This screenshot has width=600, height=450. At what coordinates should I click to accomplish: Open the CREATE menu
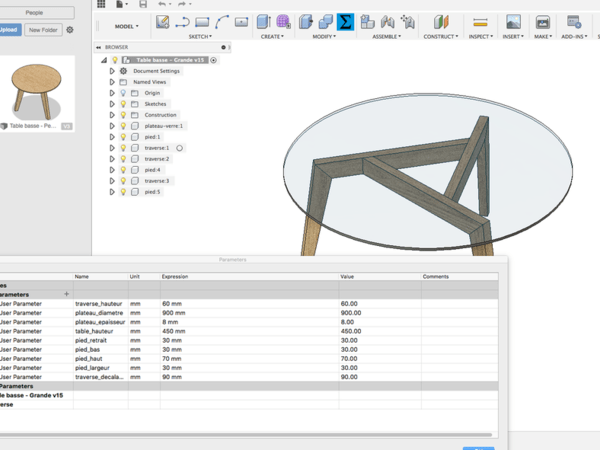[272, 36]
